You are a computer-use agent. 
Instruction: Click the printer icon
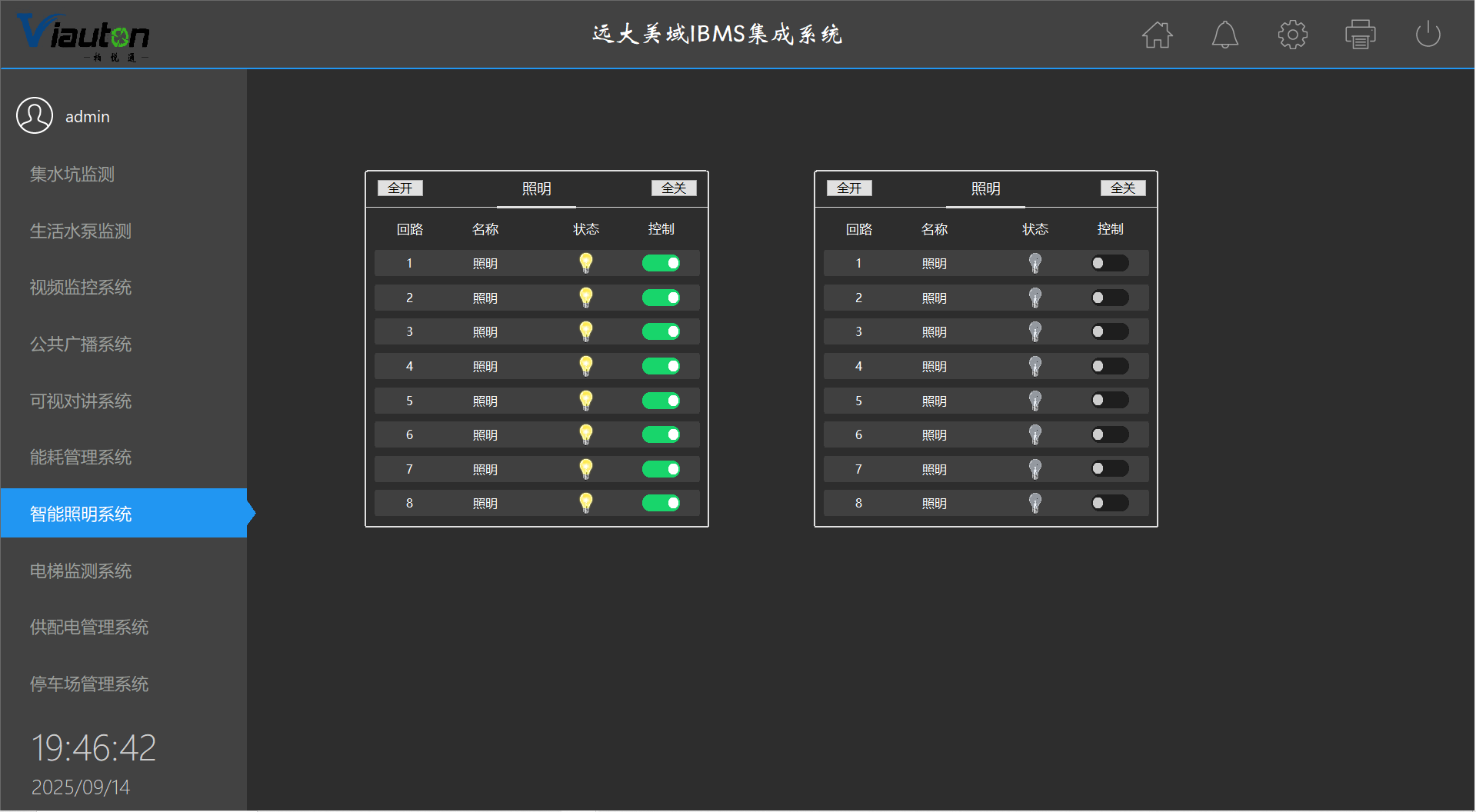click(x=1360, y=35)
